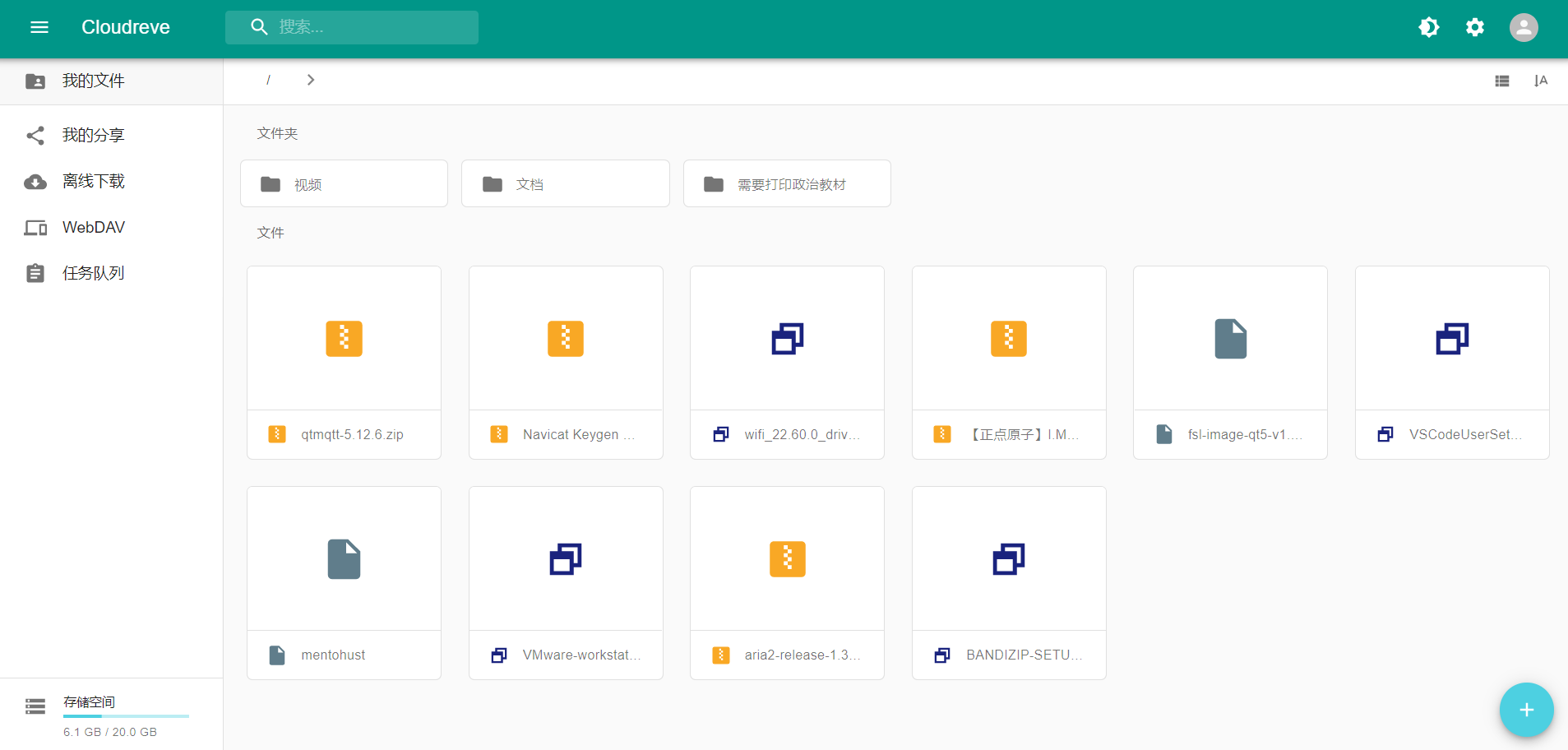Click the 离线下载 cloud download icon
This screenshot has width=1568, height=750.
click(x=35, y=182)
